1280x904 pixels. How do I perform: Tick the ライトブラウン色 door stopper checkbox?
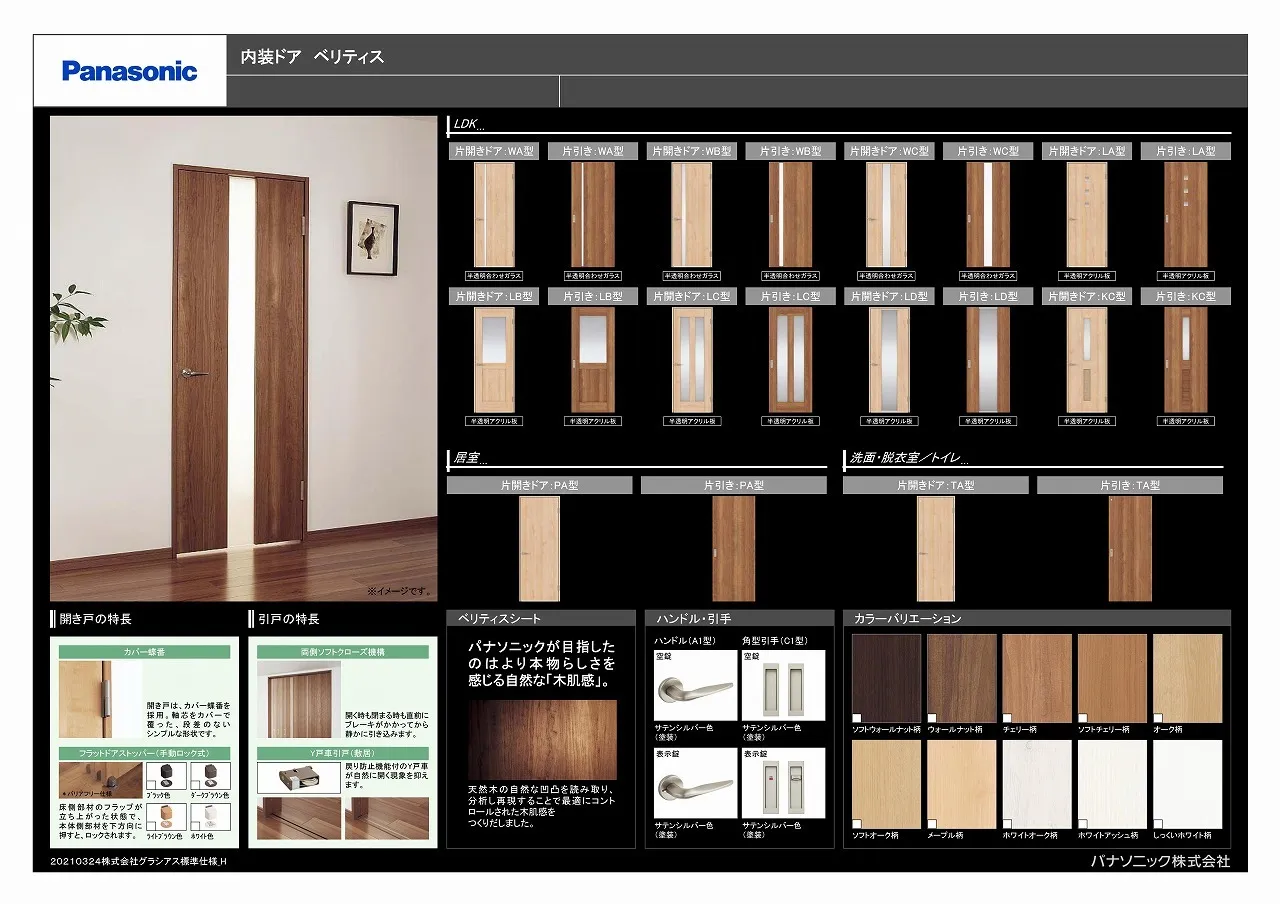point(151,826)
